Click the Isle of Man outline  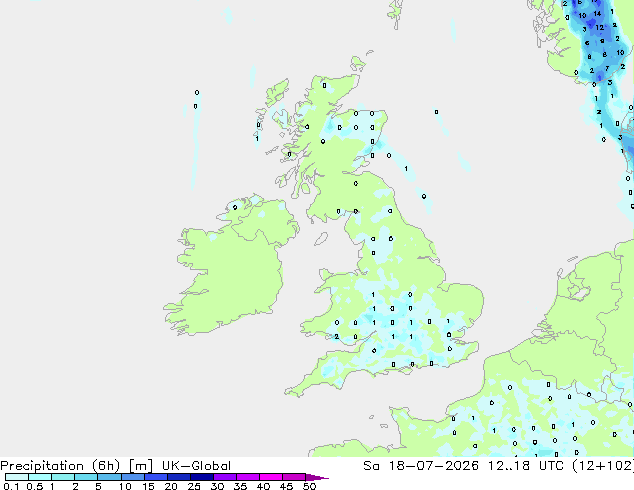tap(321, 239)
